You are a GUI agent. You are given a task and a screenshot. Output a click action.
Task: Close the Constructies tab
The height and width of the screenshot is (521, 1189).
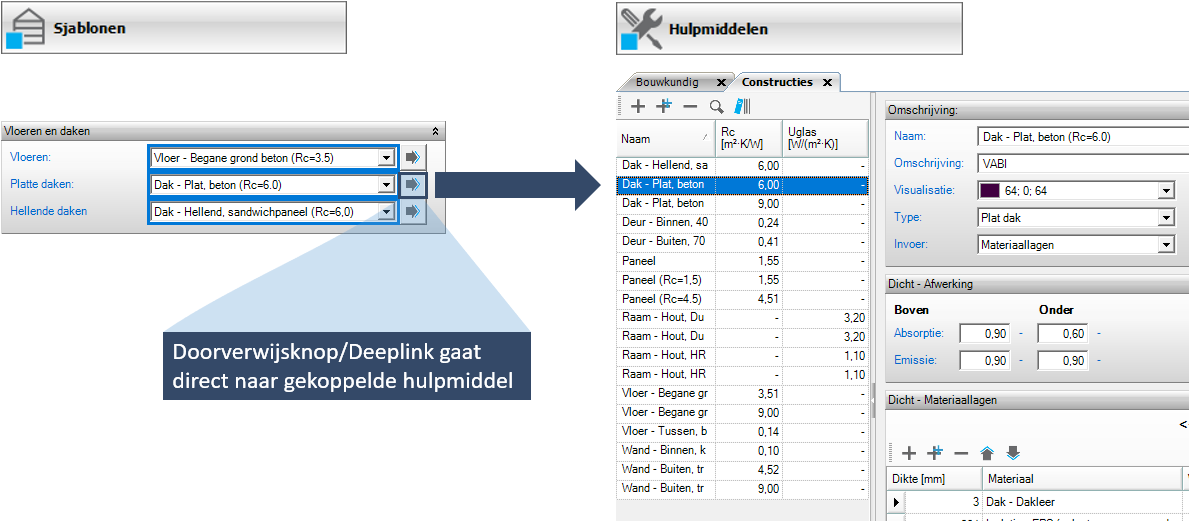coord(827,82)
